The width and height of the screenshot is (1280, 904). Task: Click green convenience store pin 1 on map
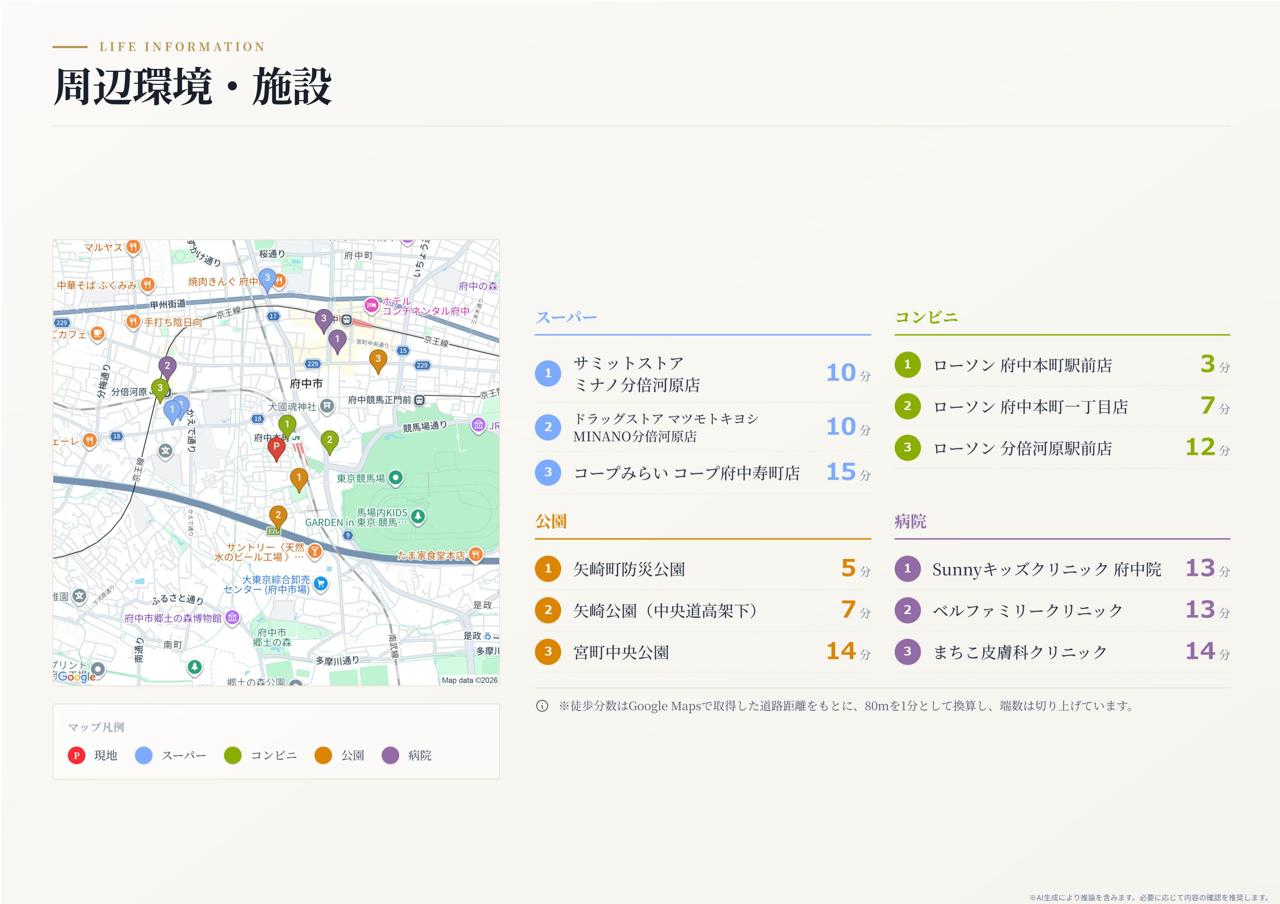click(x=287, y=426)
